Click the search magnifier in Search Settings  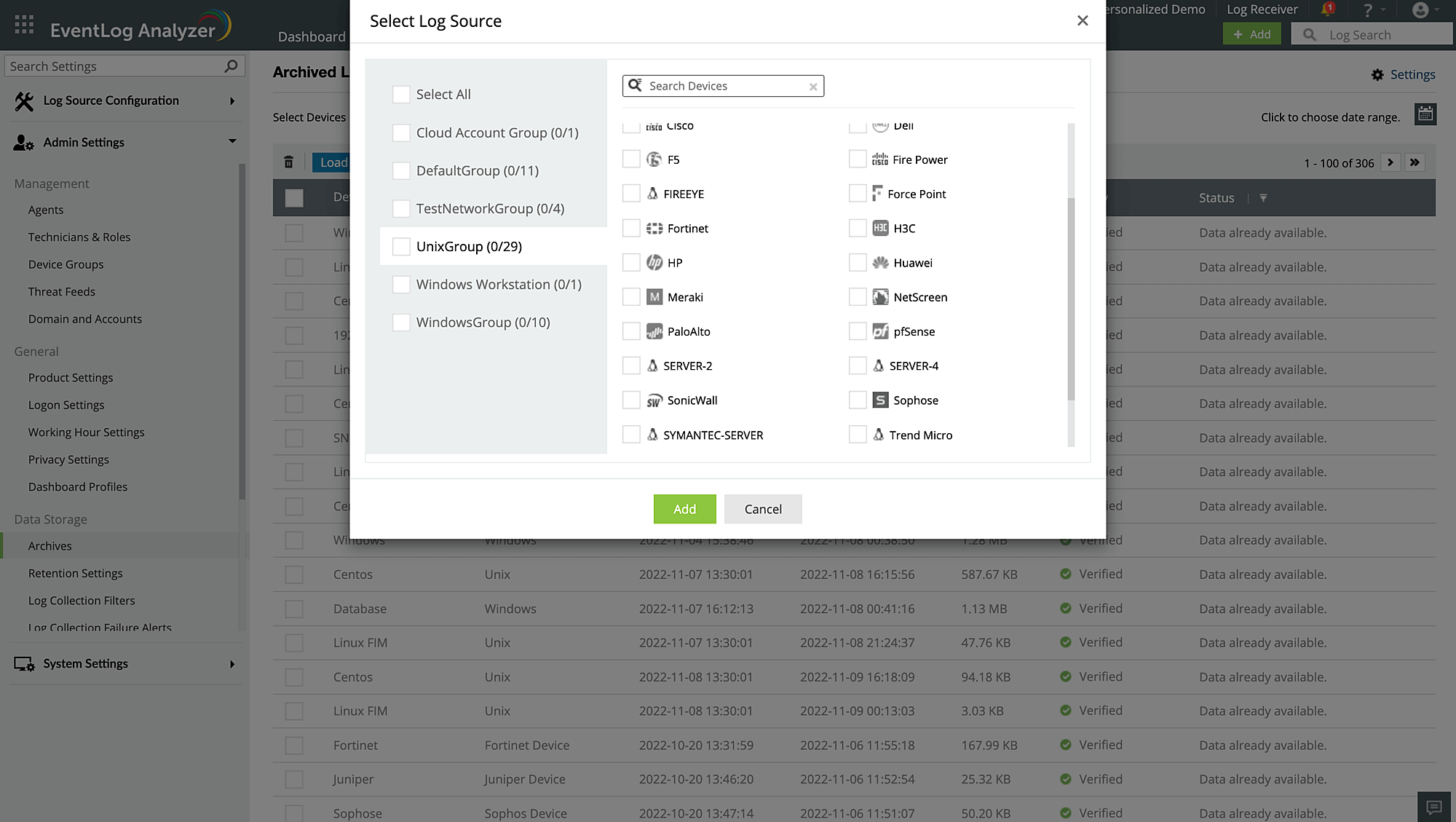pos(231,66)
